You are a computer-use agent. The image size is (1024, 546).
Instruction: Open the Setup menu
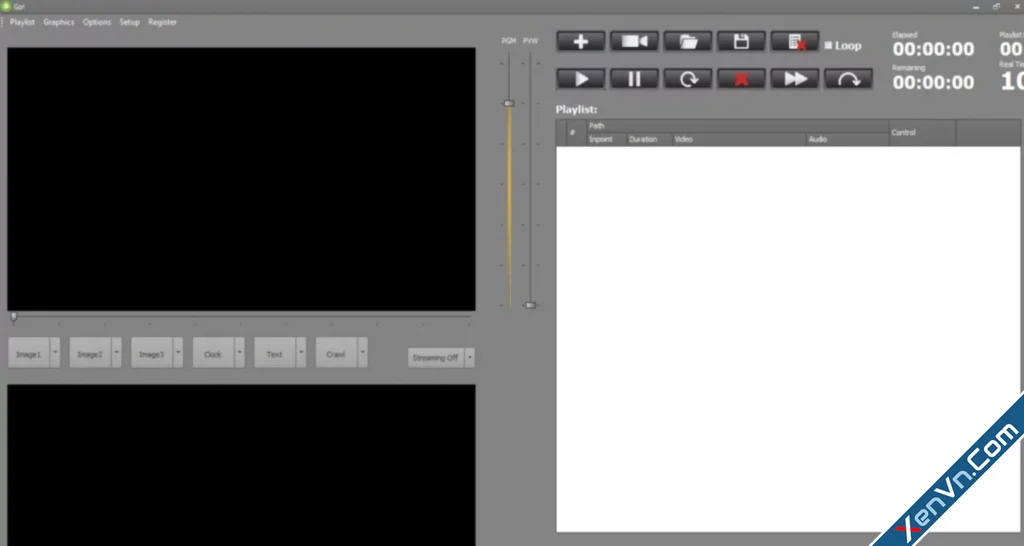tap(129, 22)
